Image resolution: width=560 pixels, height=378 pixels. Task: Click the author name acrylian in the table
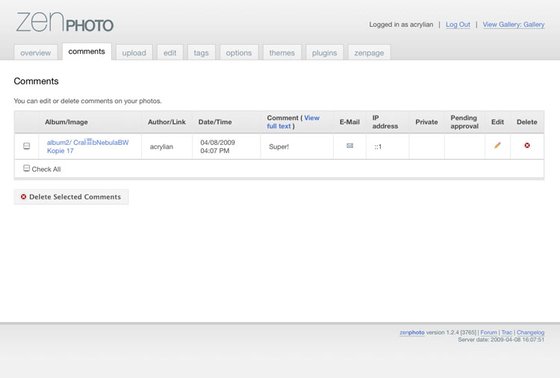(x=161, y=146)
